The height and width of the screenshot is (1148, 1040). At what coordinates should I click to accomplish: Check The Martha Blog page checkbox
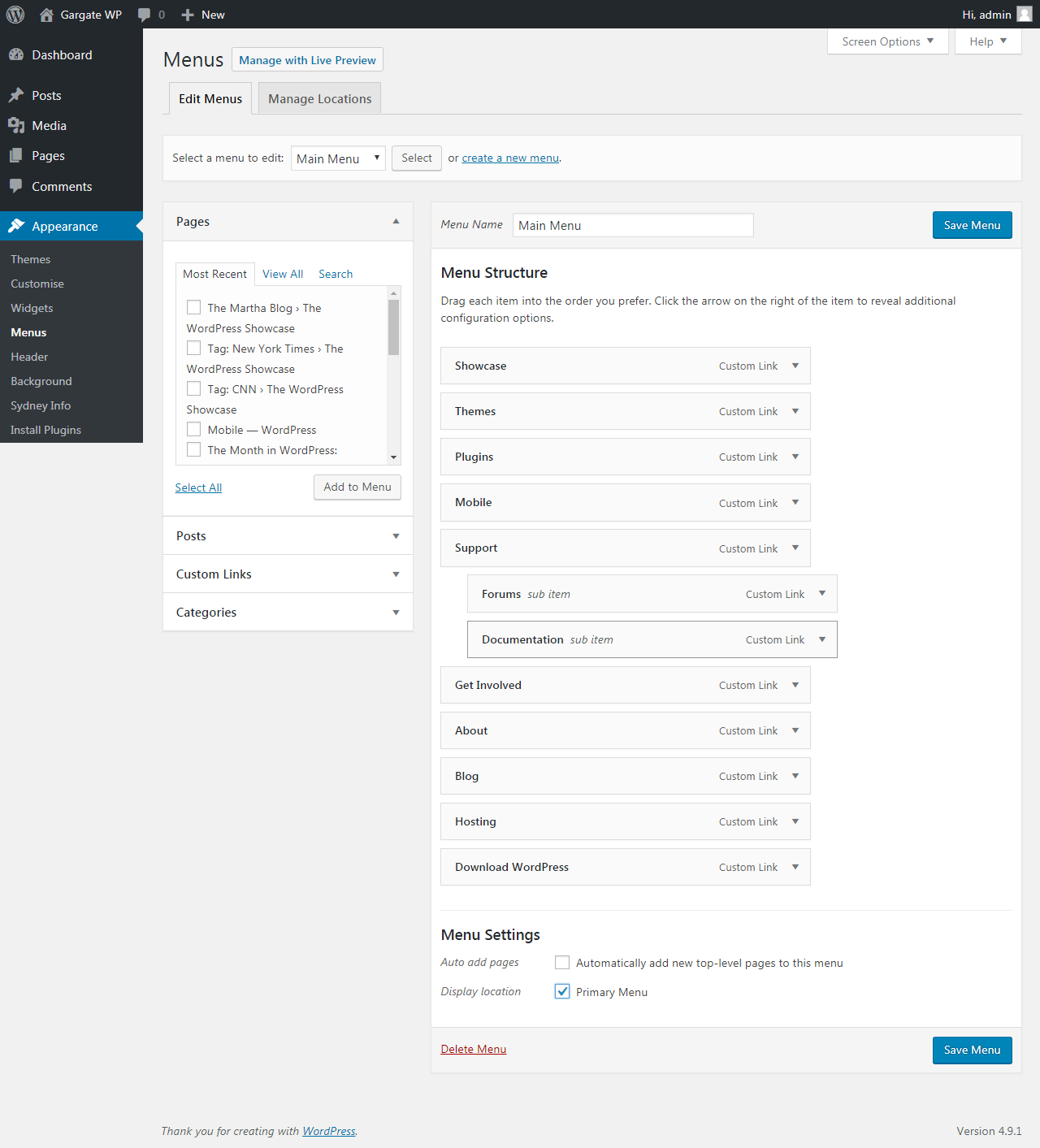(194, 307)
